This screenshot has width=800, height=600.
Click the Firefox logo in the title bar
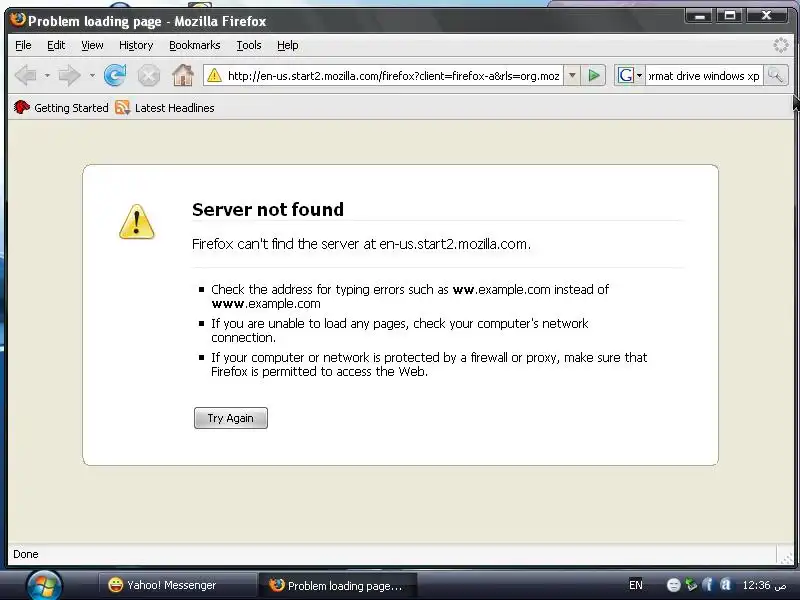18,20
